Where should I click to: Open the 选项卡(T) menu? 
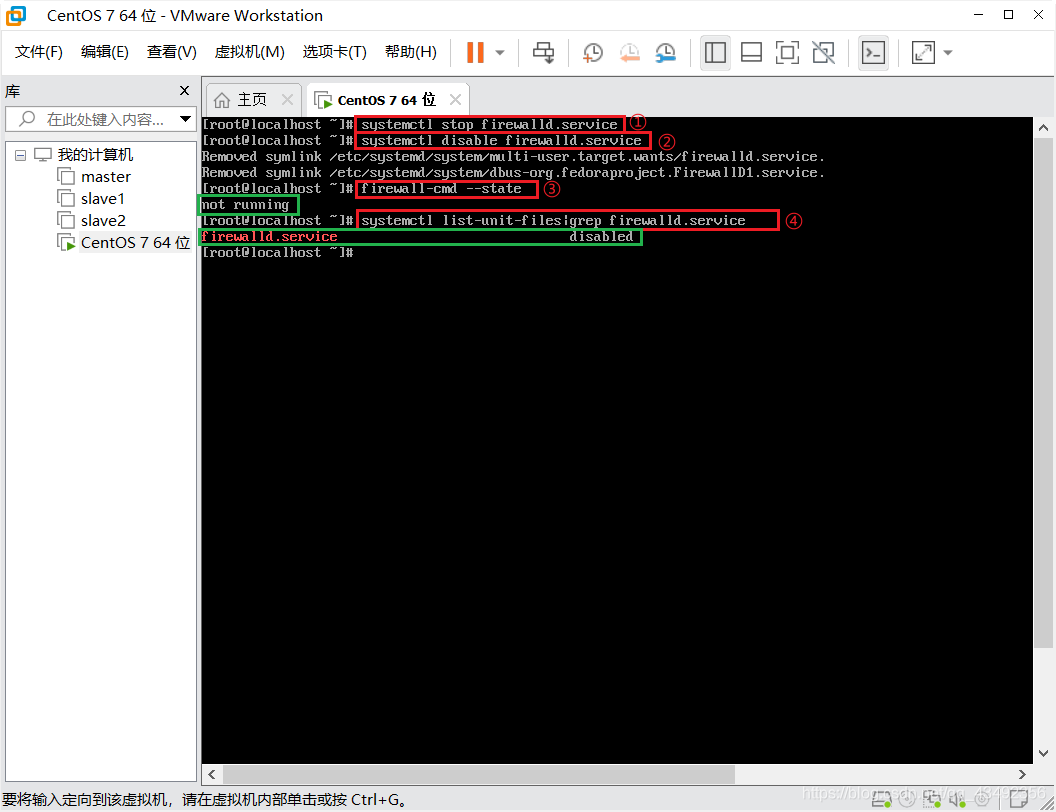[335, 52]
